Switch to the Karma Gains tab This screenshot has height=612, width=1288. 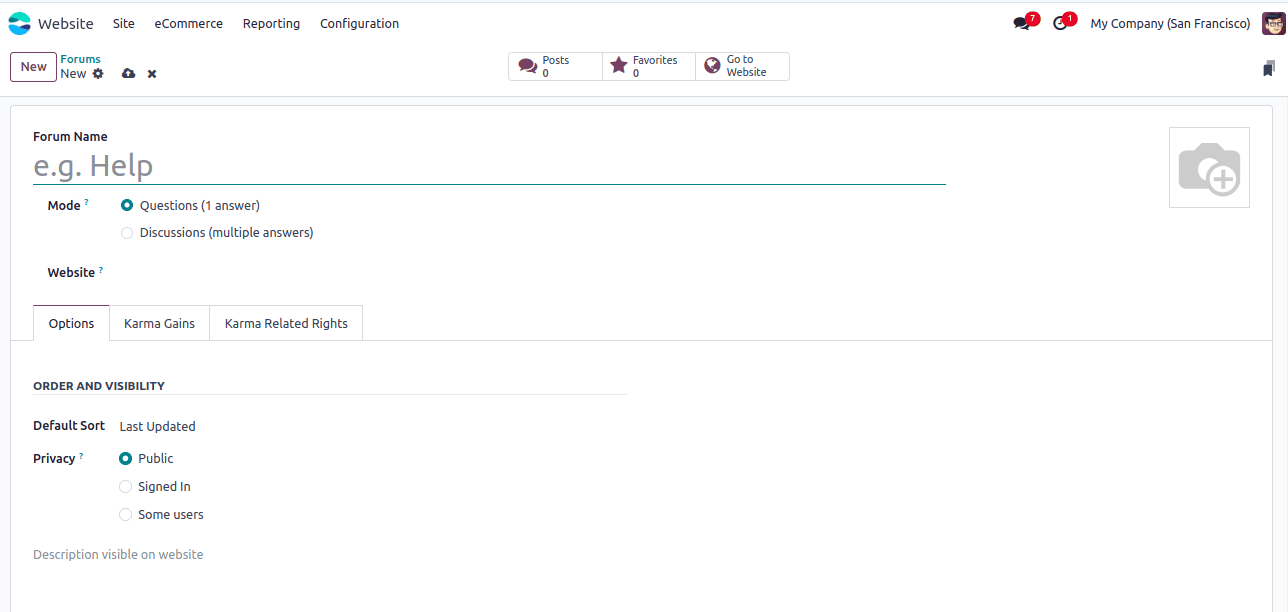click(159, 323)
